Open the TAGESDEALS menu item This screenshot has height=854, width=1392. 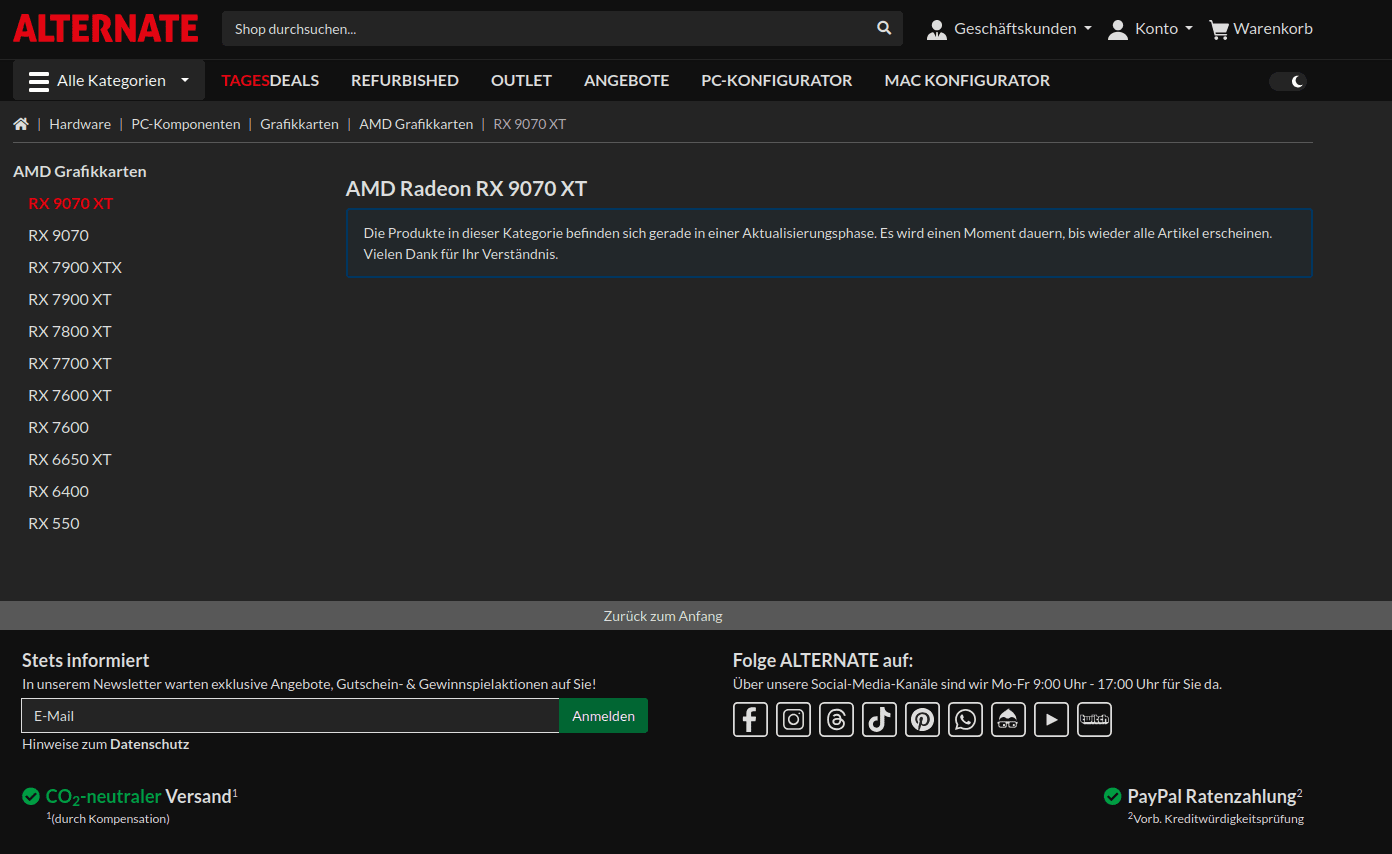click(270, 80)
